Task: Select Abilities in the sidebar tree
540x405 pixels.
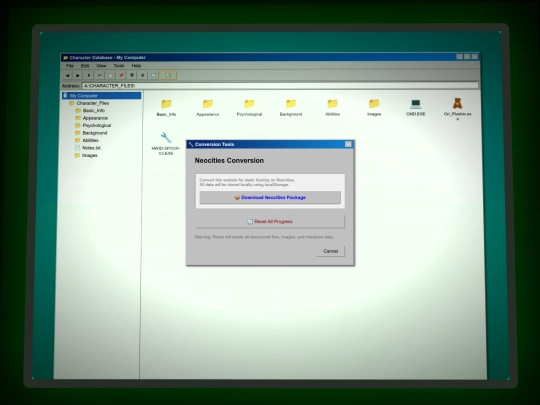Action: 87,141
